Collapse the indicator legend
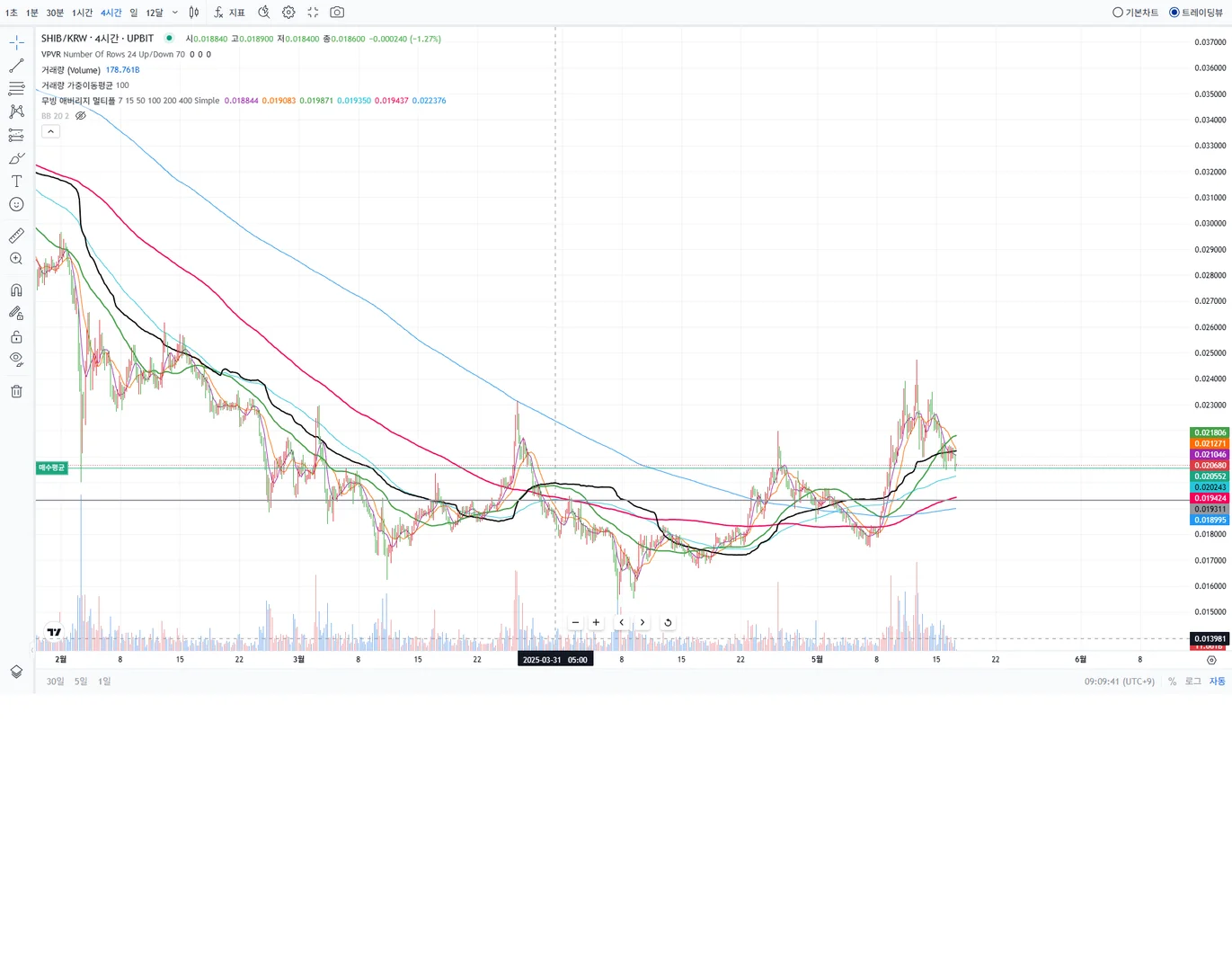1232x971 pixels. [51, 131]
